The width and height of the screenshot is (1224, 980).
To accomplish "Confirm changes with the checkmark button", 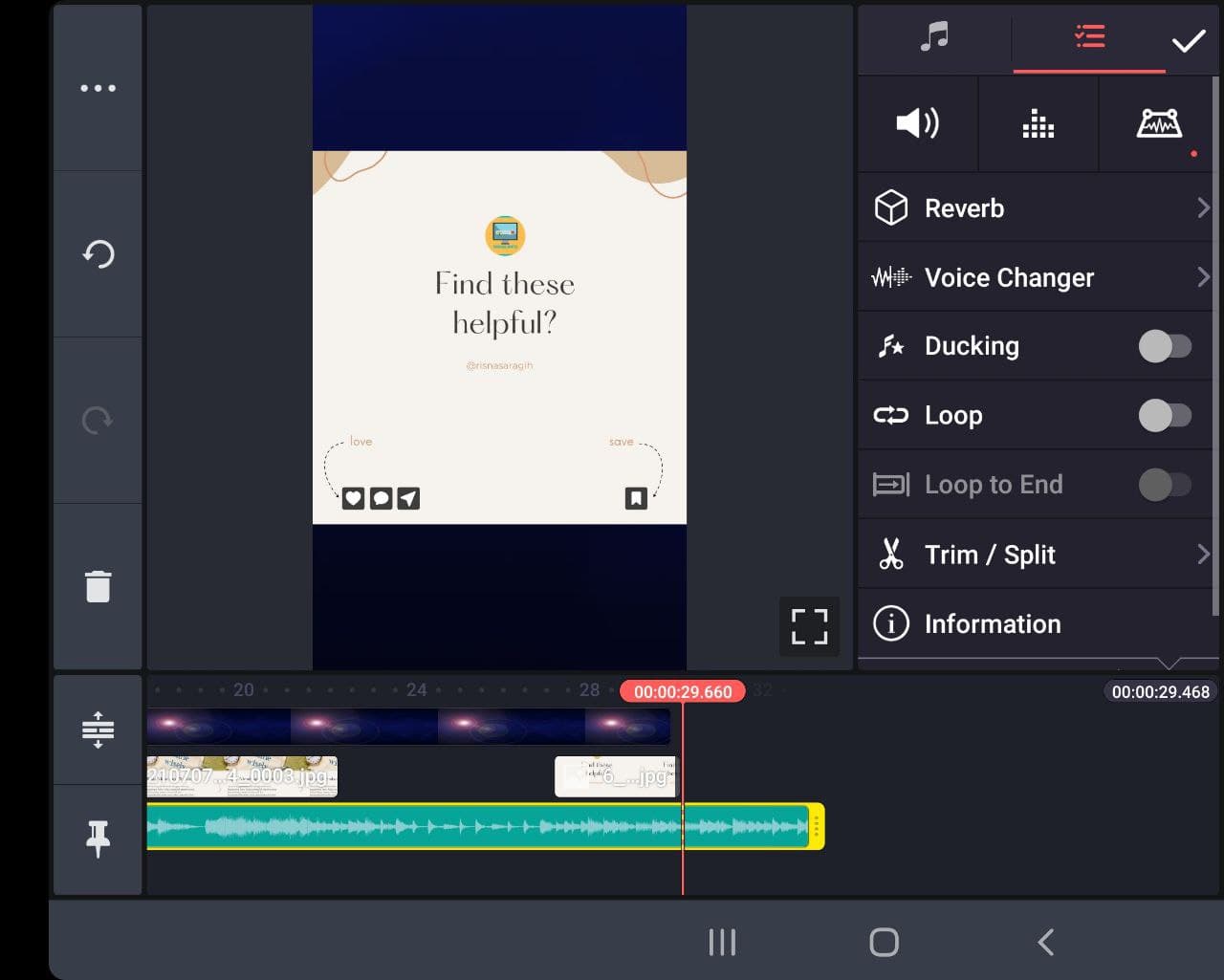I will coord(1189,41).
